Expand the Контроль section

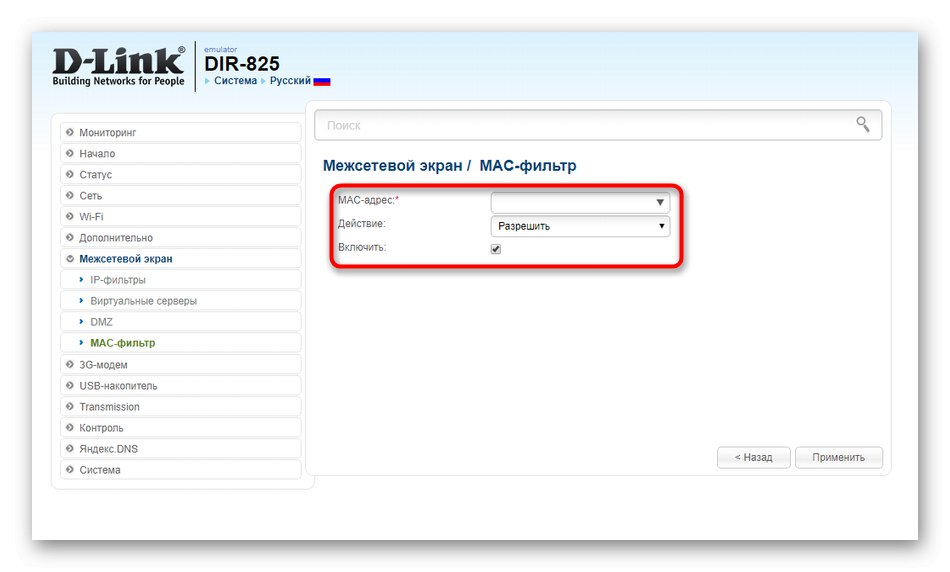[181, 428]
